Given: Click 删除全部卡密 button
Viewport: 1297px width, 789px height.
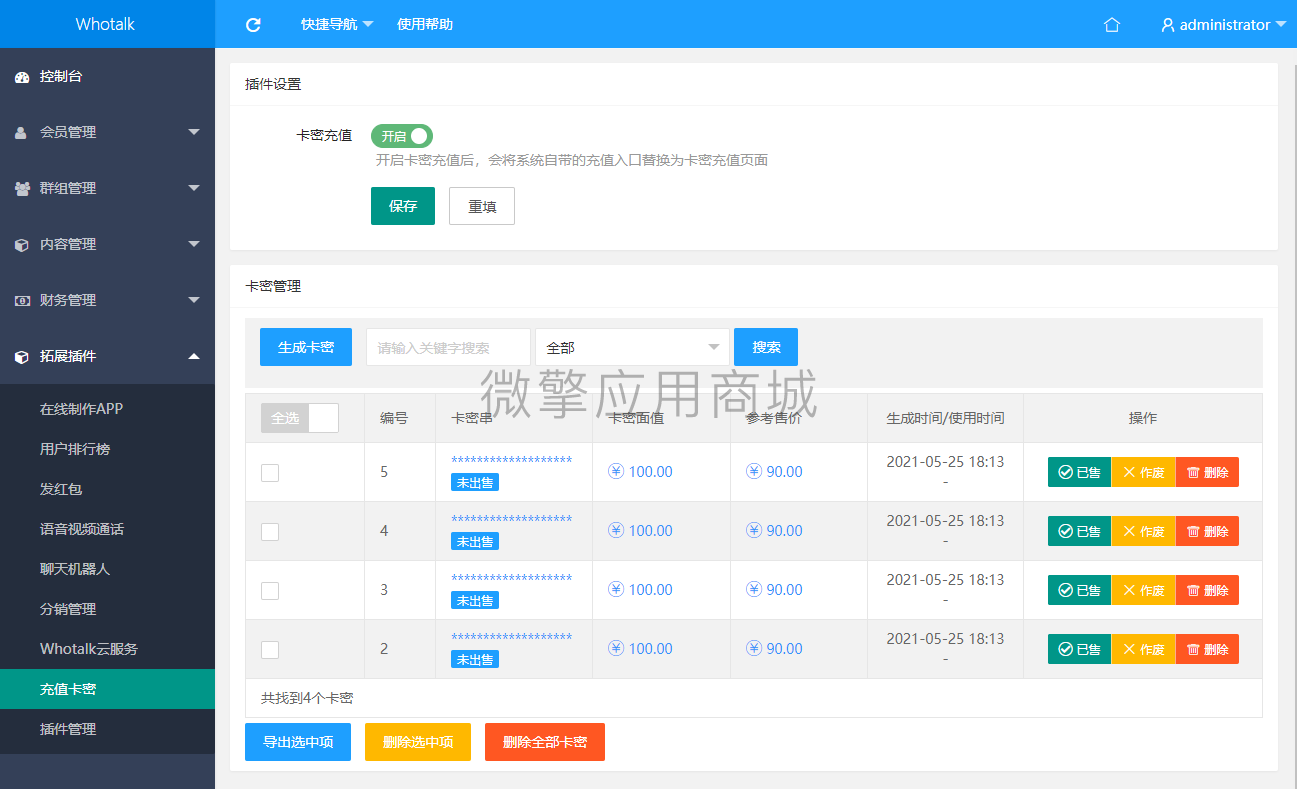Looking at the screenshot, I should point(545,742).
